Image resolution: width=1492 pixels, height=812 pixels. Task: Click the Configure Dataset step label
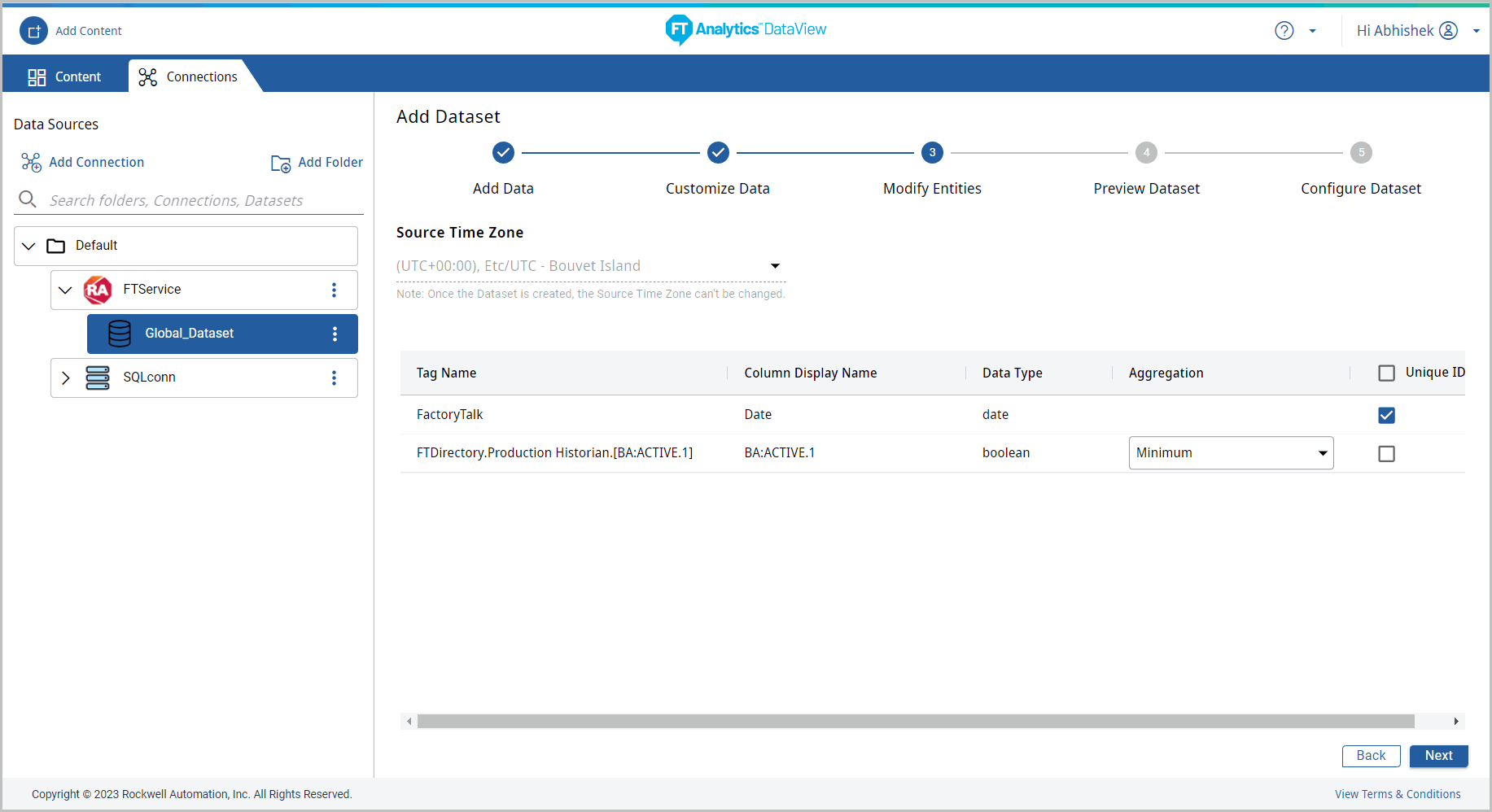[1361, 189]
